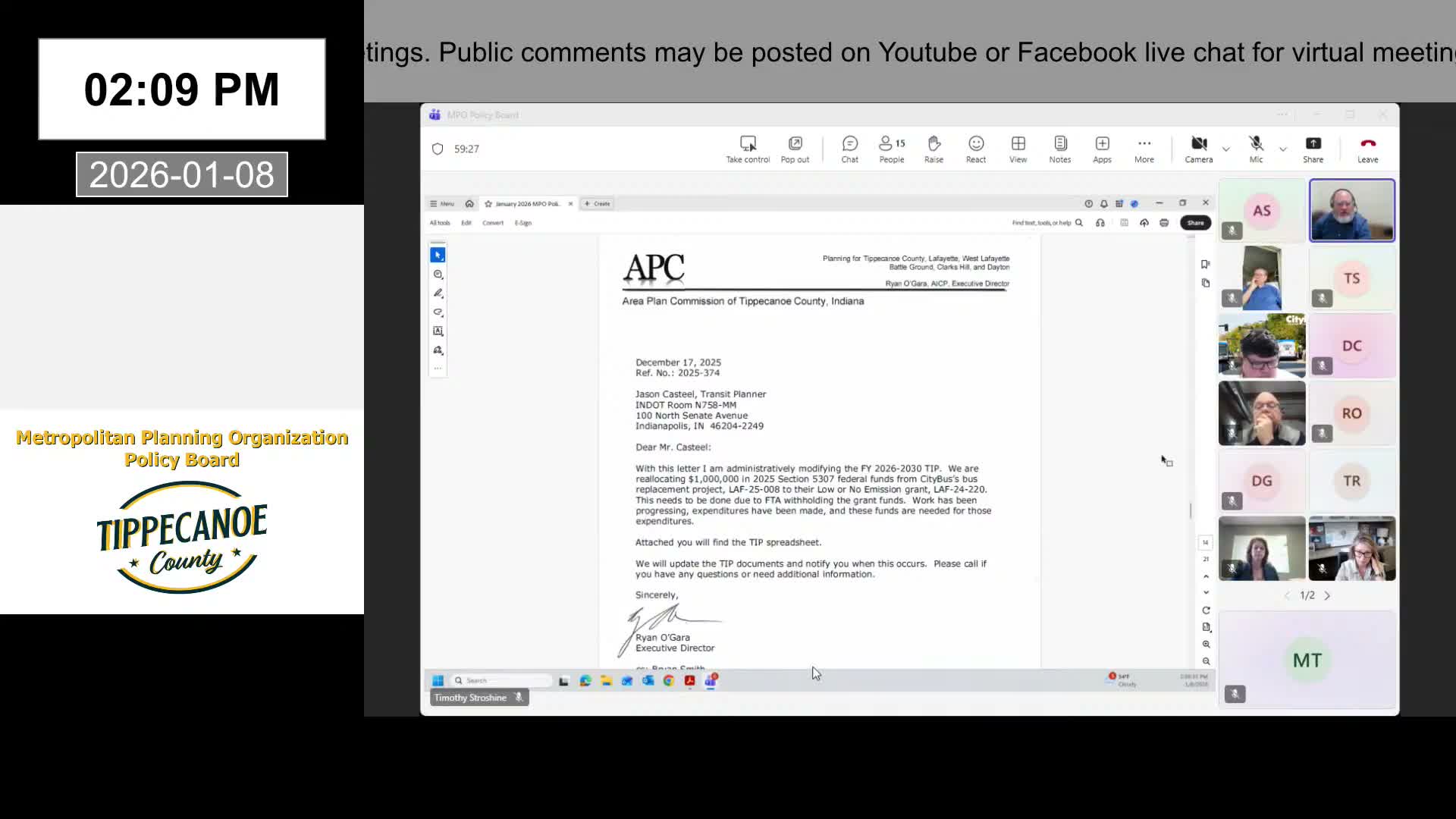Show the People list

pyautogui.click(x=891, y=144)
